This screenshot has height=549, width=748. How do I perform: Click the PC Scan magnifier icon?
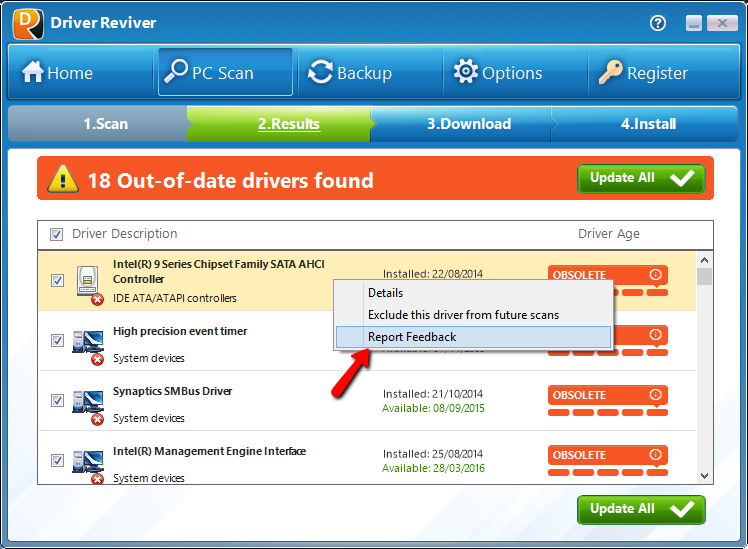coord(176,71)
